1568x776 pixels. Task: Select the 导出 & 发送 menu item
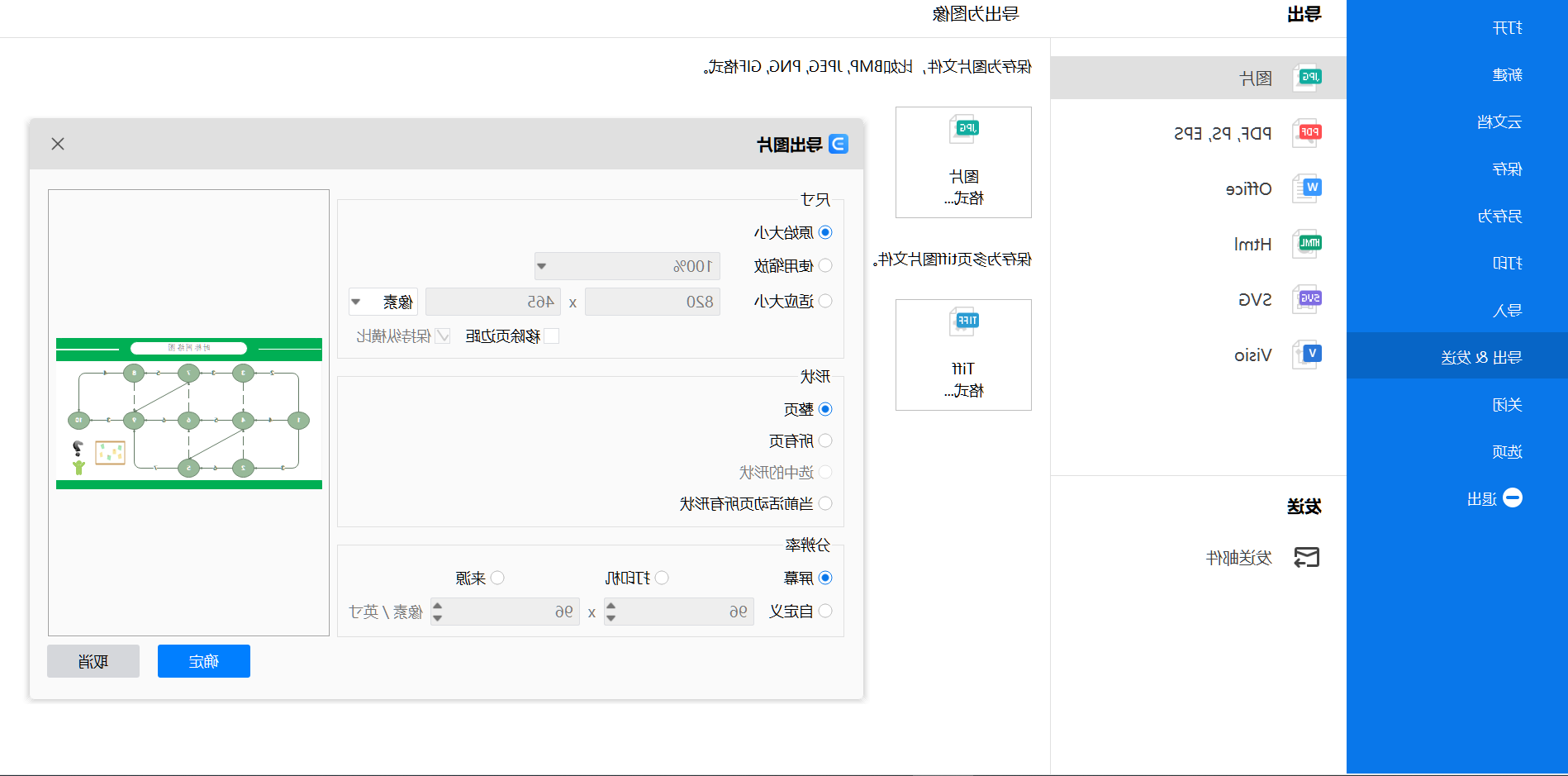coord(1457,356)
